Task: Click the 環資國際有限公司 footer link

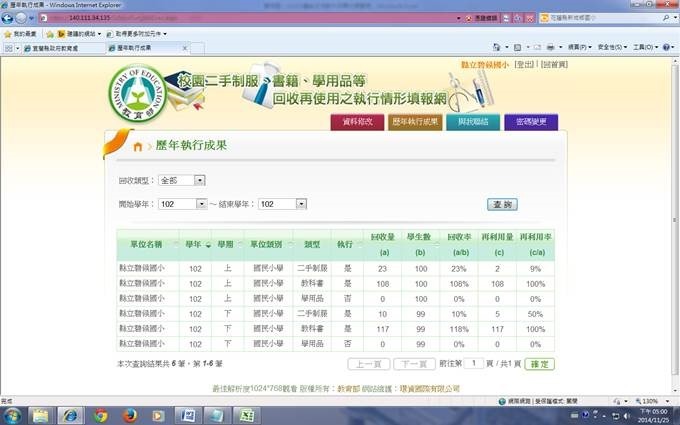Action: pos(429,389)
